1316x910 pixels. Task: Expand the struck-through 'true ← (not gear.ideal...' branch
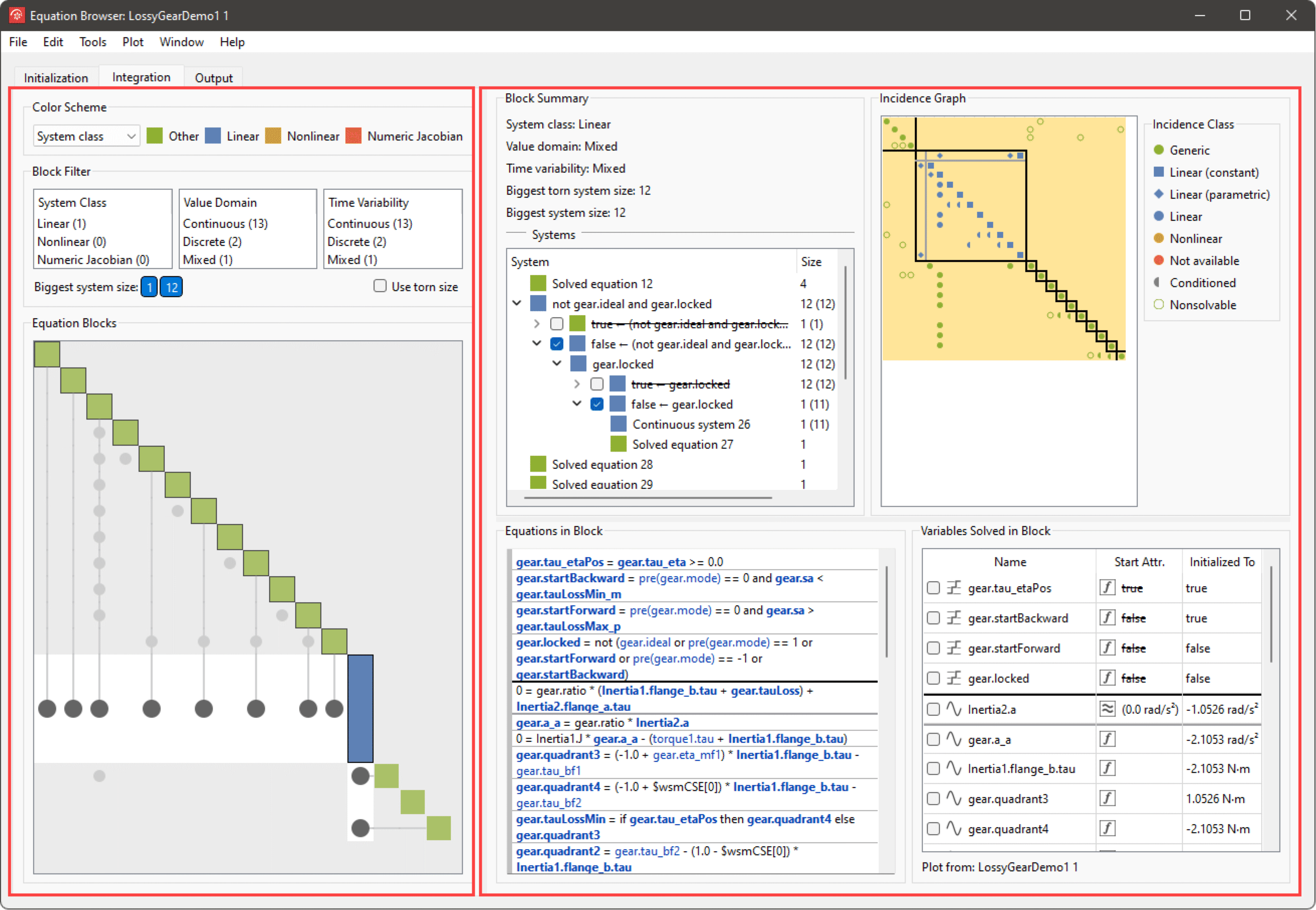coord(537,324)
